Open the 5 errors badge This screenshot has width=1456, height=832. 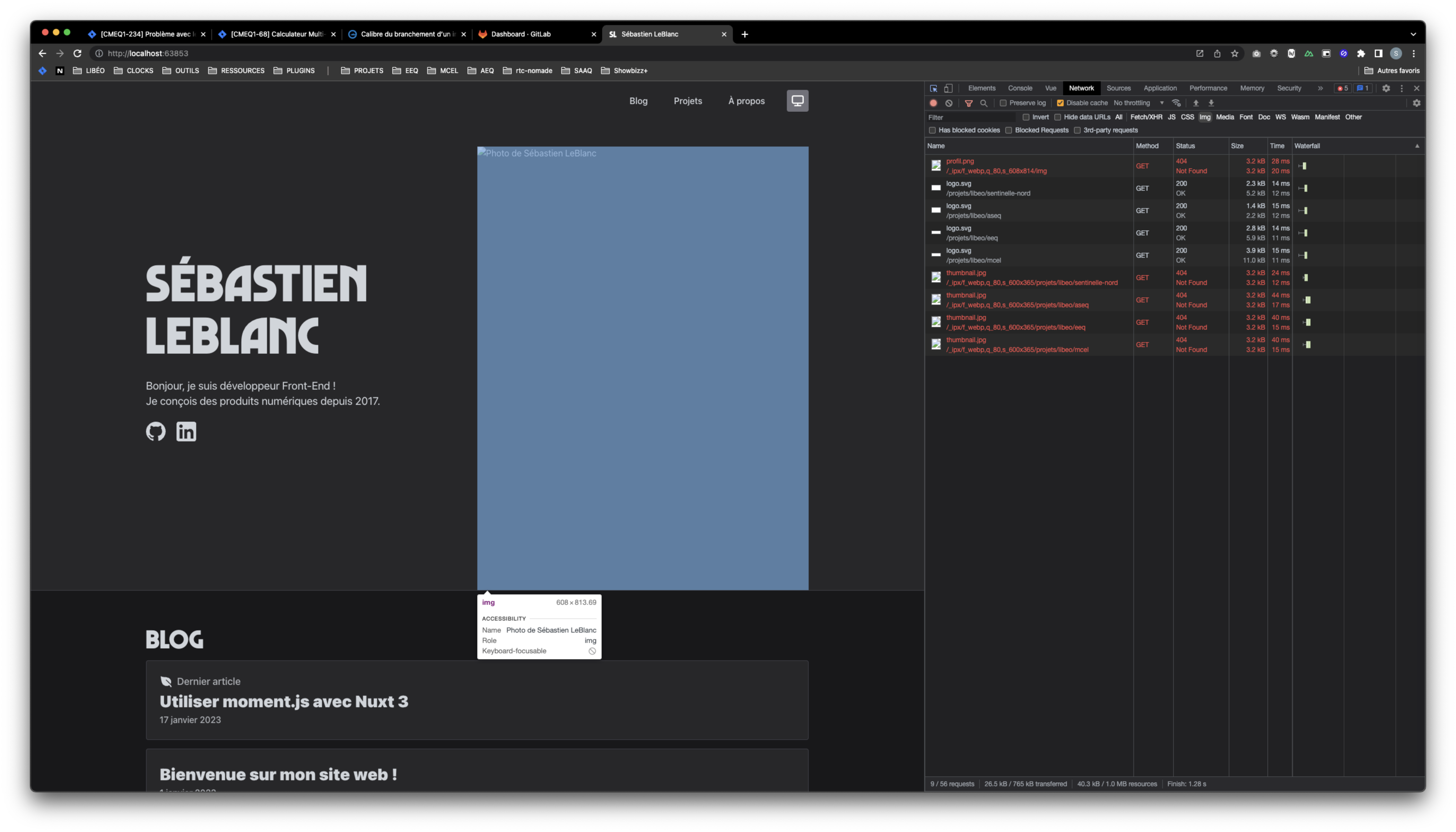click(x=1343, y=89)
